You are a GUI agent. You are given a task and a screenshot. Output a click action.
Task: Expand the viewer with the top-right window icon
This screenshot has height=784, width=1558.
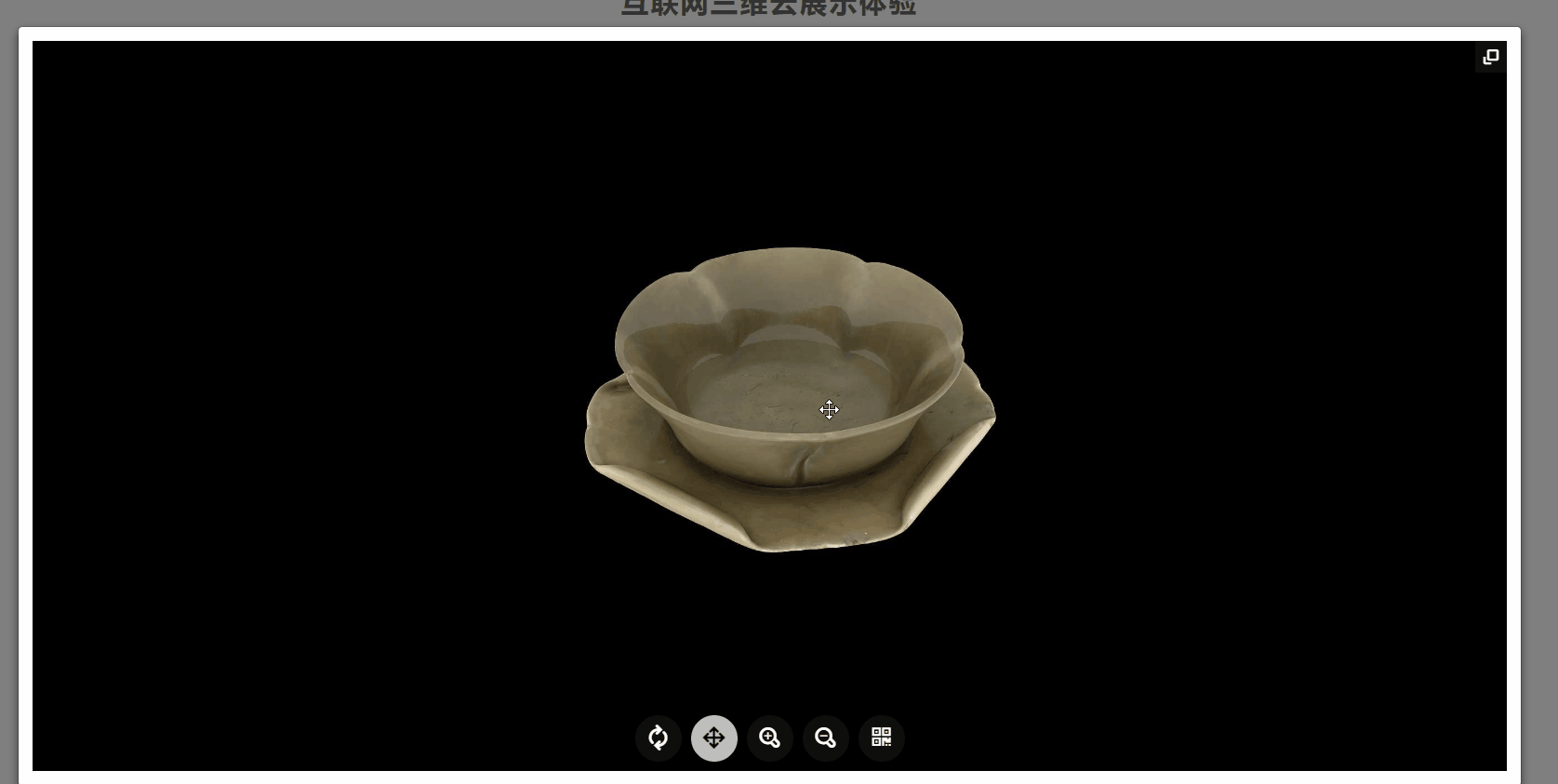click(x=1490, y=57)
